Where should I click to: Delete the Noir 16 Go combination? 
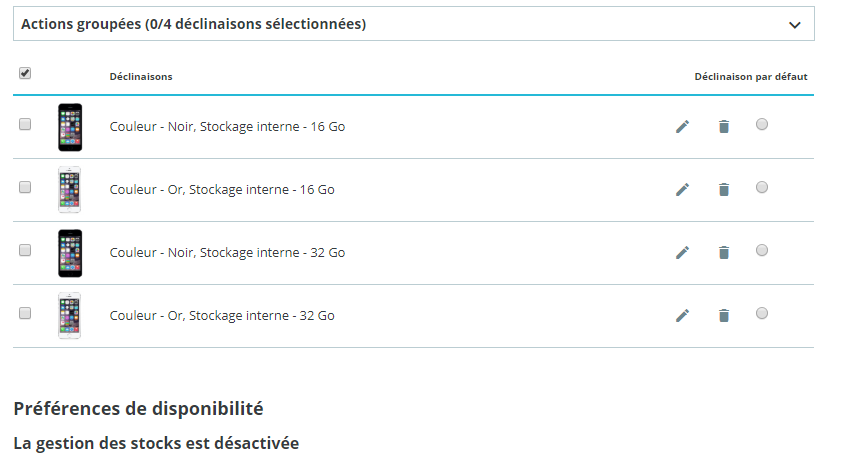(x=724, y=127)
